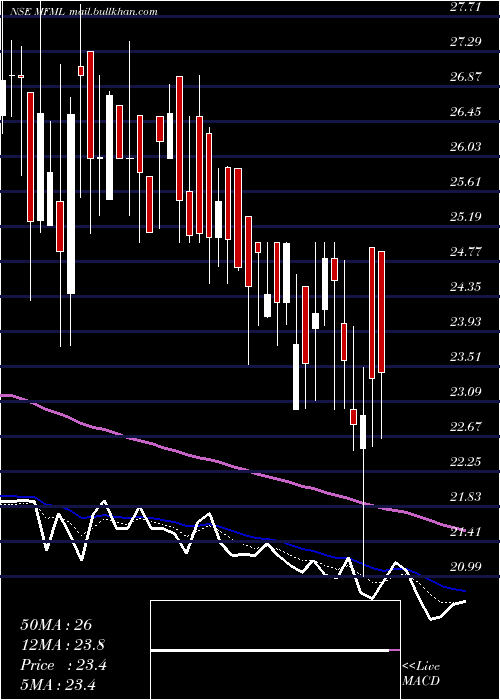Click the 24.35 price axis label

(x=466, y=286)
